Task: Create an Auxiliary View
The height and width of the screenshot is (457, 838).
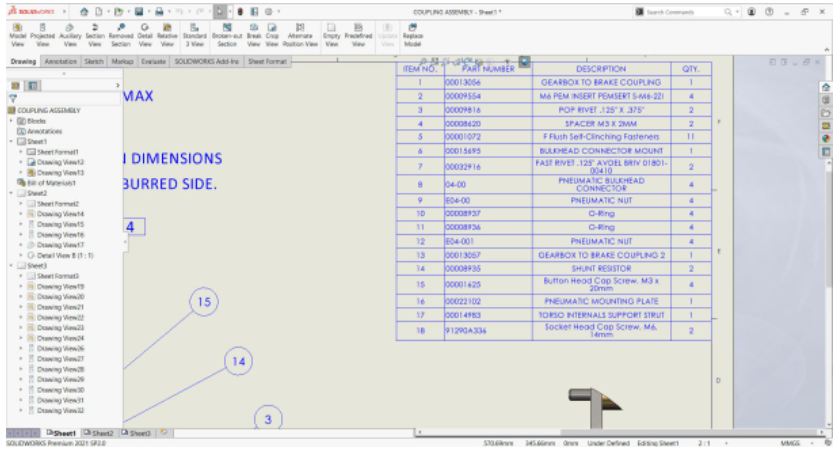Action: pyautogui.click(x=70, y=35)
